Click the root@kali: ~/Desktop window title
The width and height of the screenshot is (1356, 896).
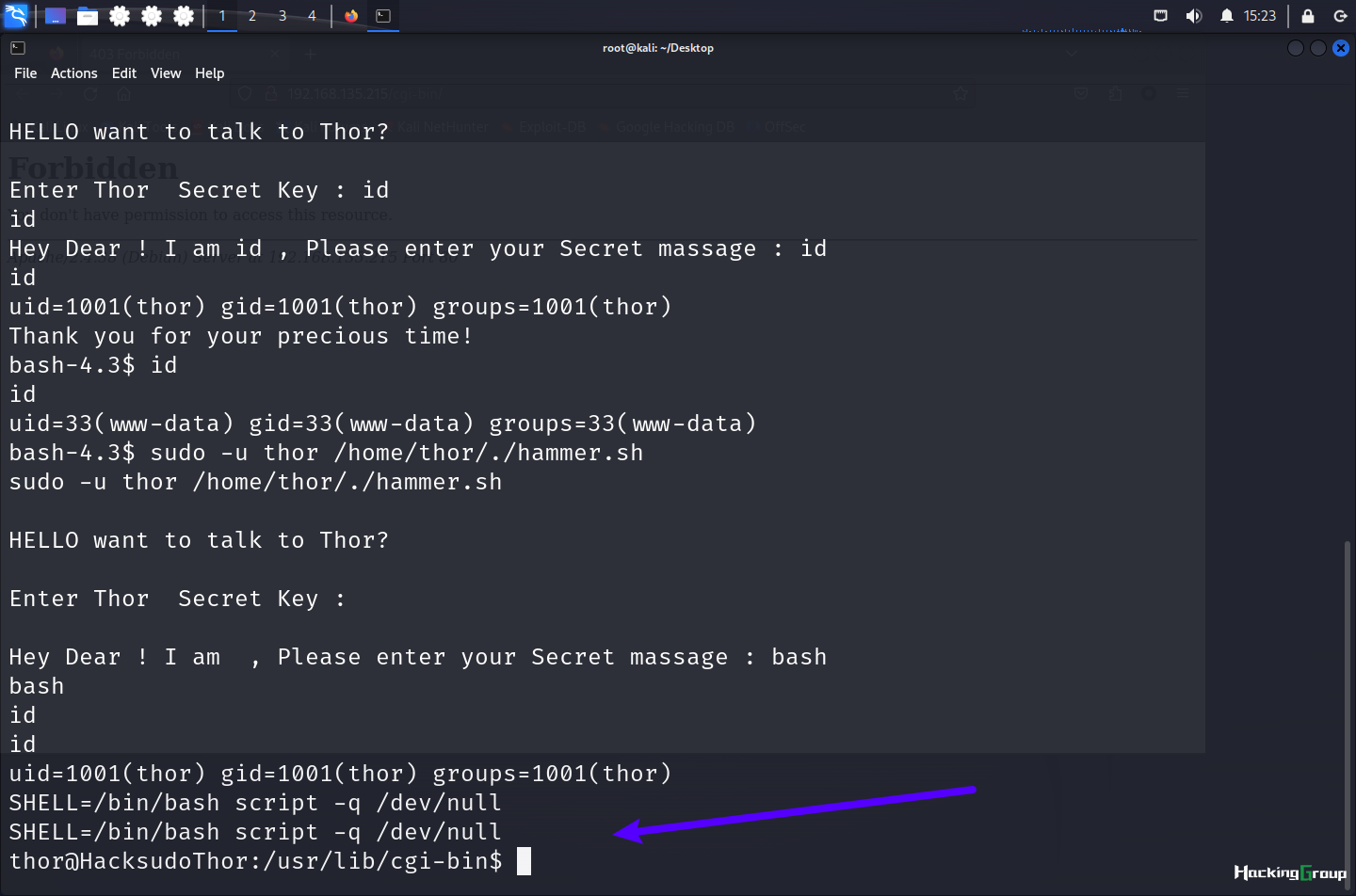[658, 48]
